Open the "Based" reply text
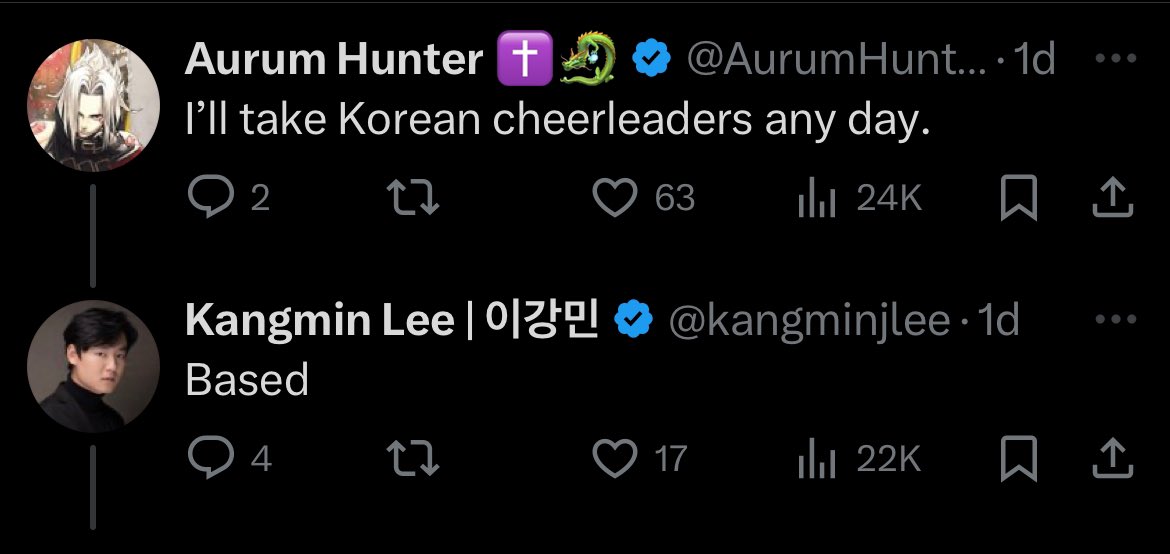The height and width of the screenshot is (554, 1170). (247, 380)
